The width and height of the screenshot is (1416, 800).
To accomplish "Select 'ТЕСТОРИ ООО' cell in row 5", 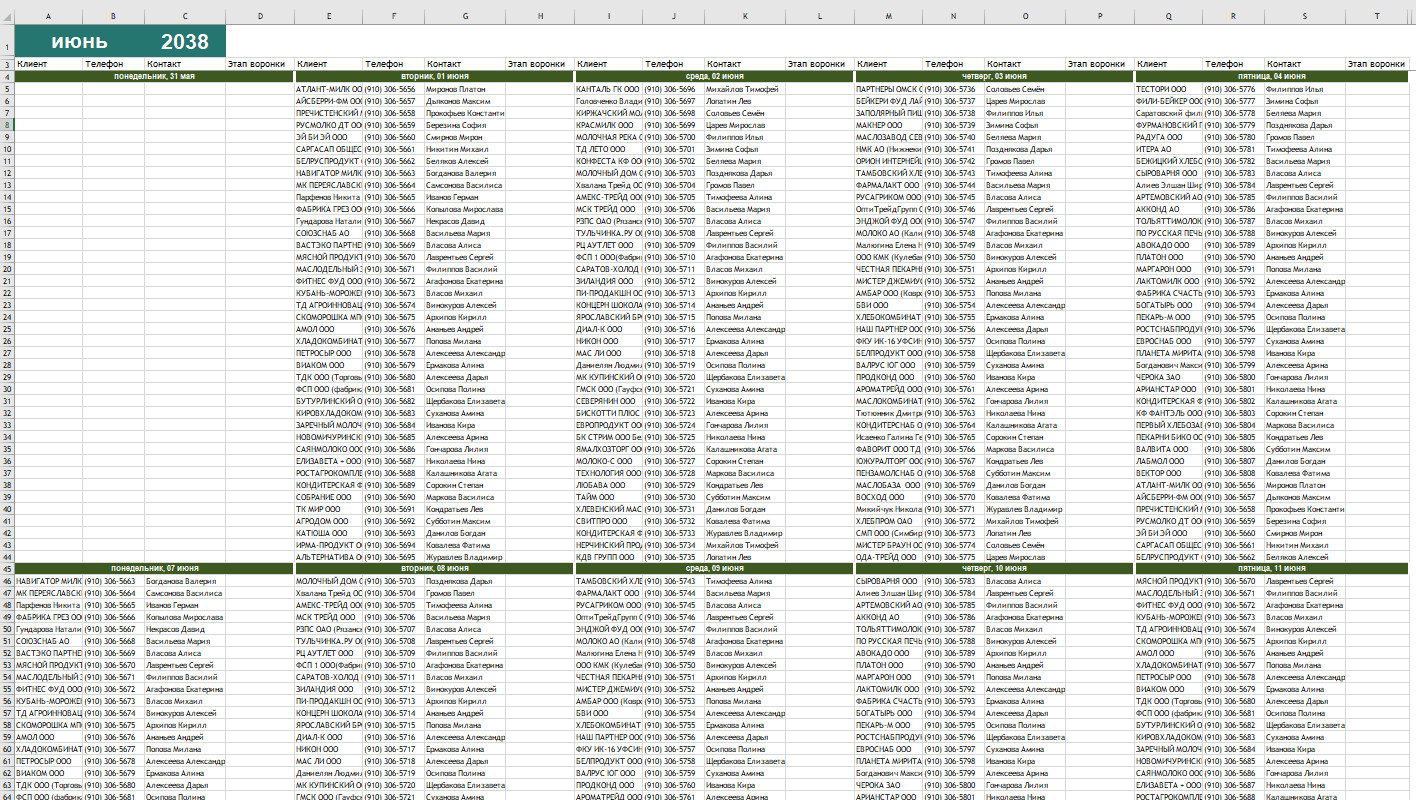I will pyautogui.click(x=1168, y=88).
